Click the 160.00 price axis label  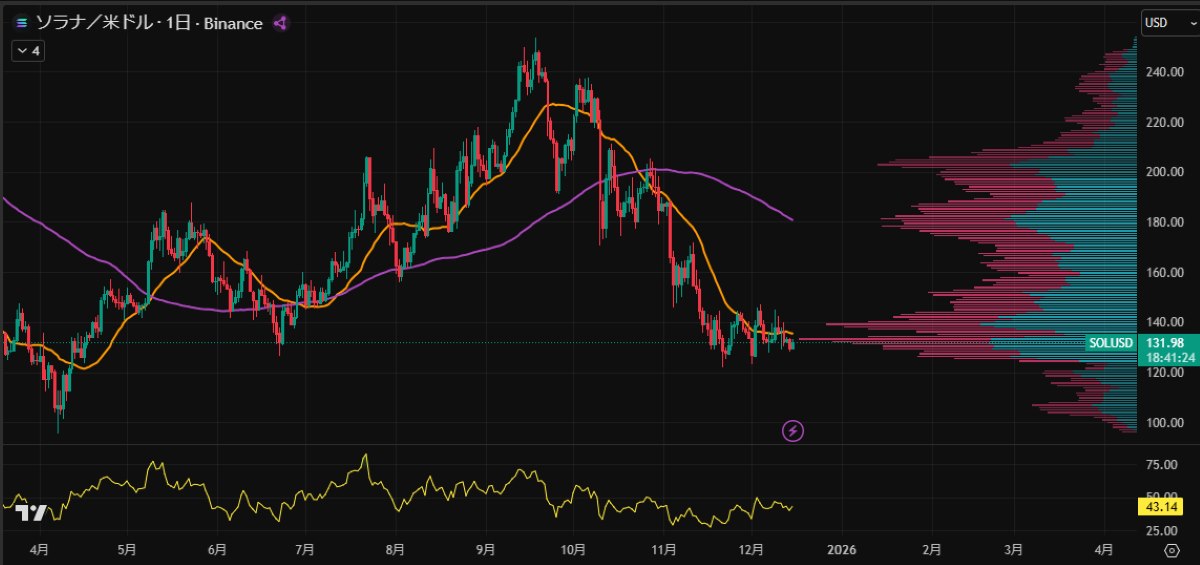(x=1166, y=272)
